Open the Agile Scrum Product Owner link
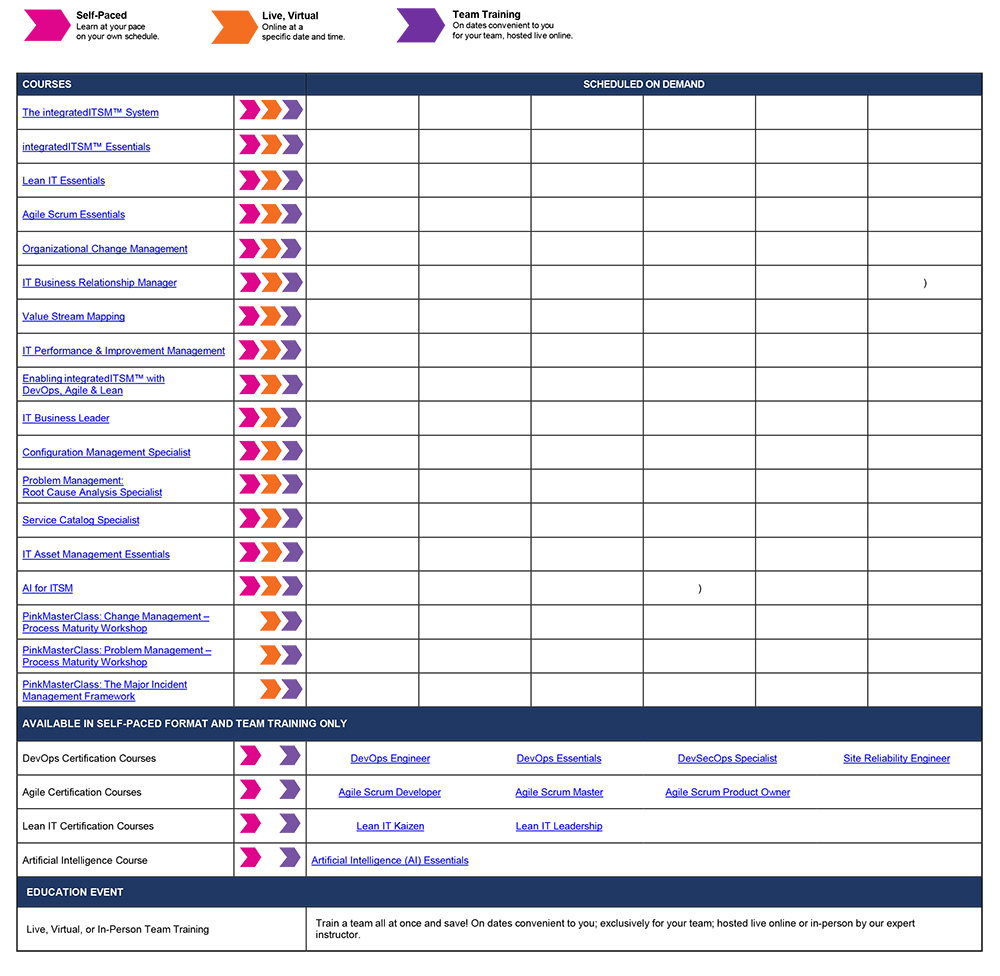 coord(727,793)
